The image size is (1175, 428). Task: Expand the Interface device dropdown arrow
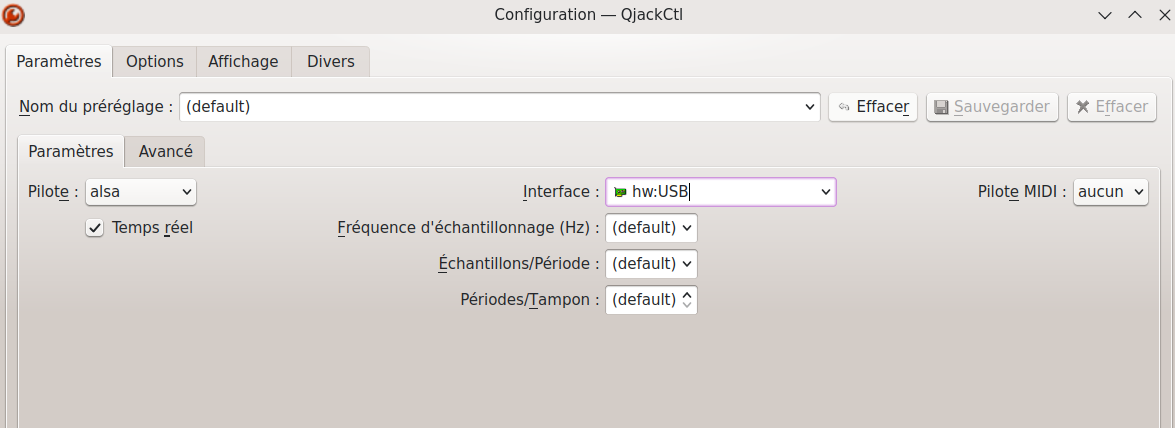click(x=826, y=192)
